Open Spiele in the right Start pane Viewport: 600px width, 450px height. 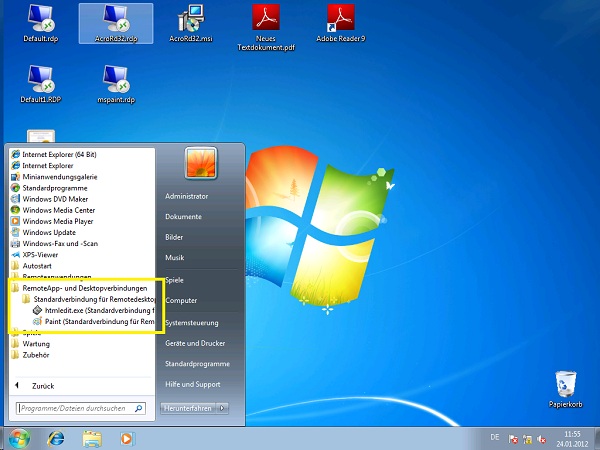(x=174, y=280)
